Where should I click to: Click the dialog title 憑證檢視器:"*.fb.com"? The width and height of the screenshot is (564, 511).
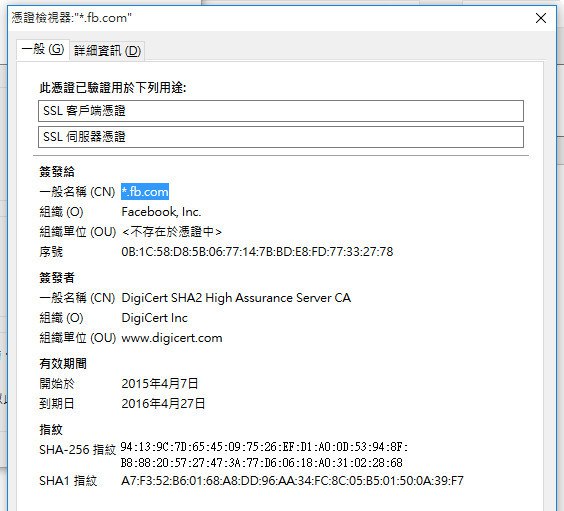pos(72,18)
